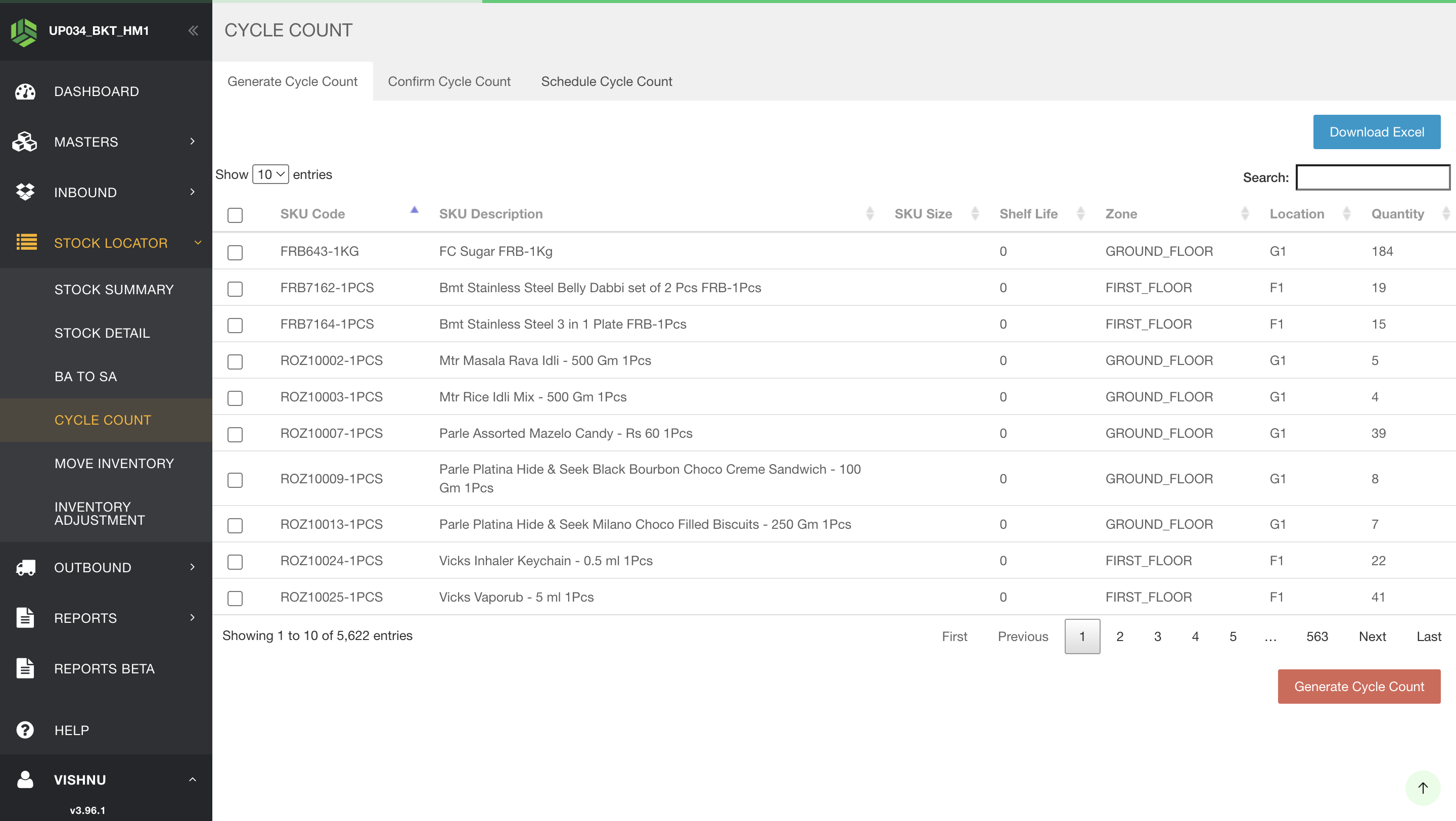Check the ROZ10025-1PCS row checkbox

pos(235,599)
